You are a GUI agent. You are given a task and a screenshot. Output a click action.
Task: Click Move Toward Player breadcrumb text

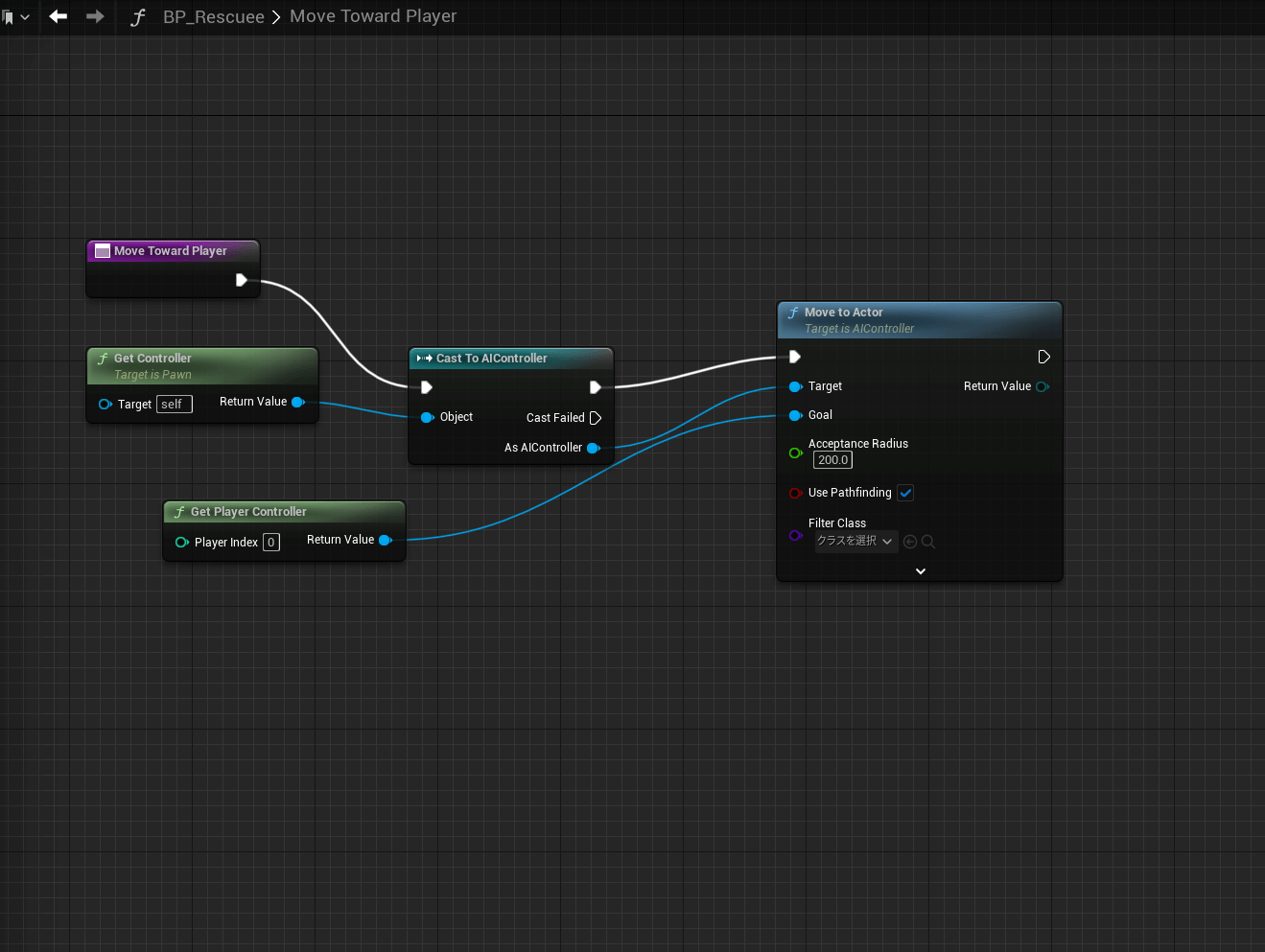tap(373, 16)
